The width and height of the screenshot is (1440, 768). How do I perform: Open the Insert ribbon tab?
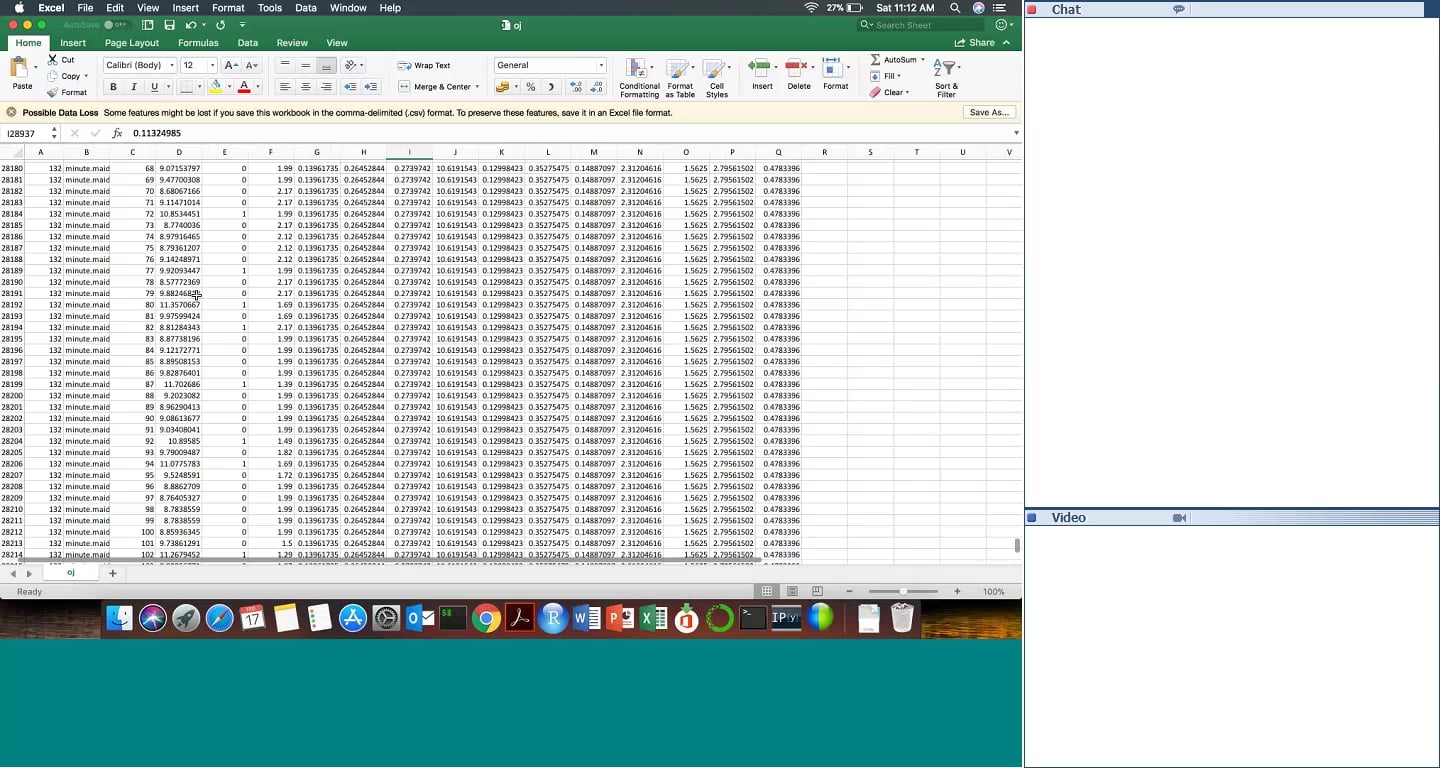(x=73, y=43)
